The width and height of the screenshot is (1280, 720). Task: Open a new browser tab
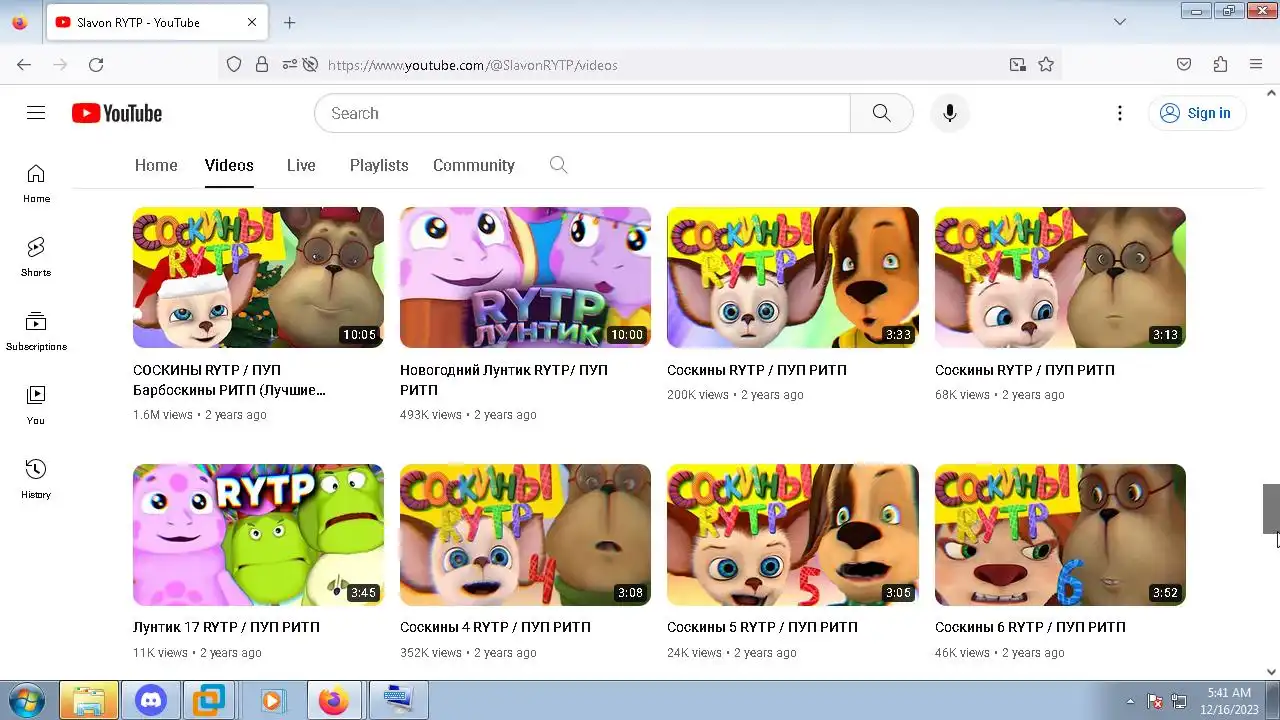point(289,22)
